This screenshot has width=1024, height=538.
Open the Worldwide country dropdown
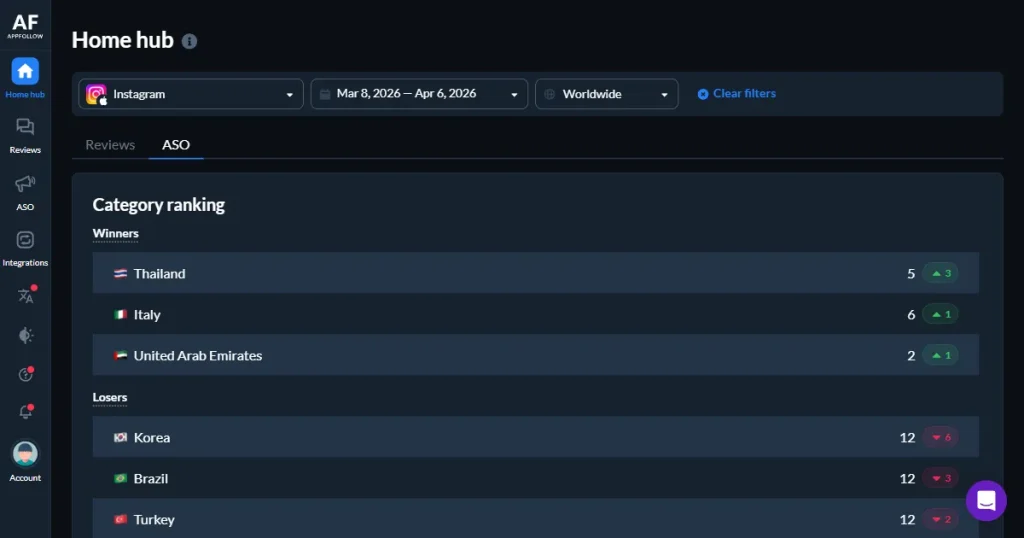tap(607, 94)
